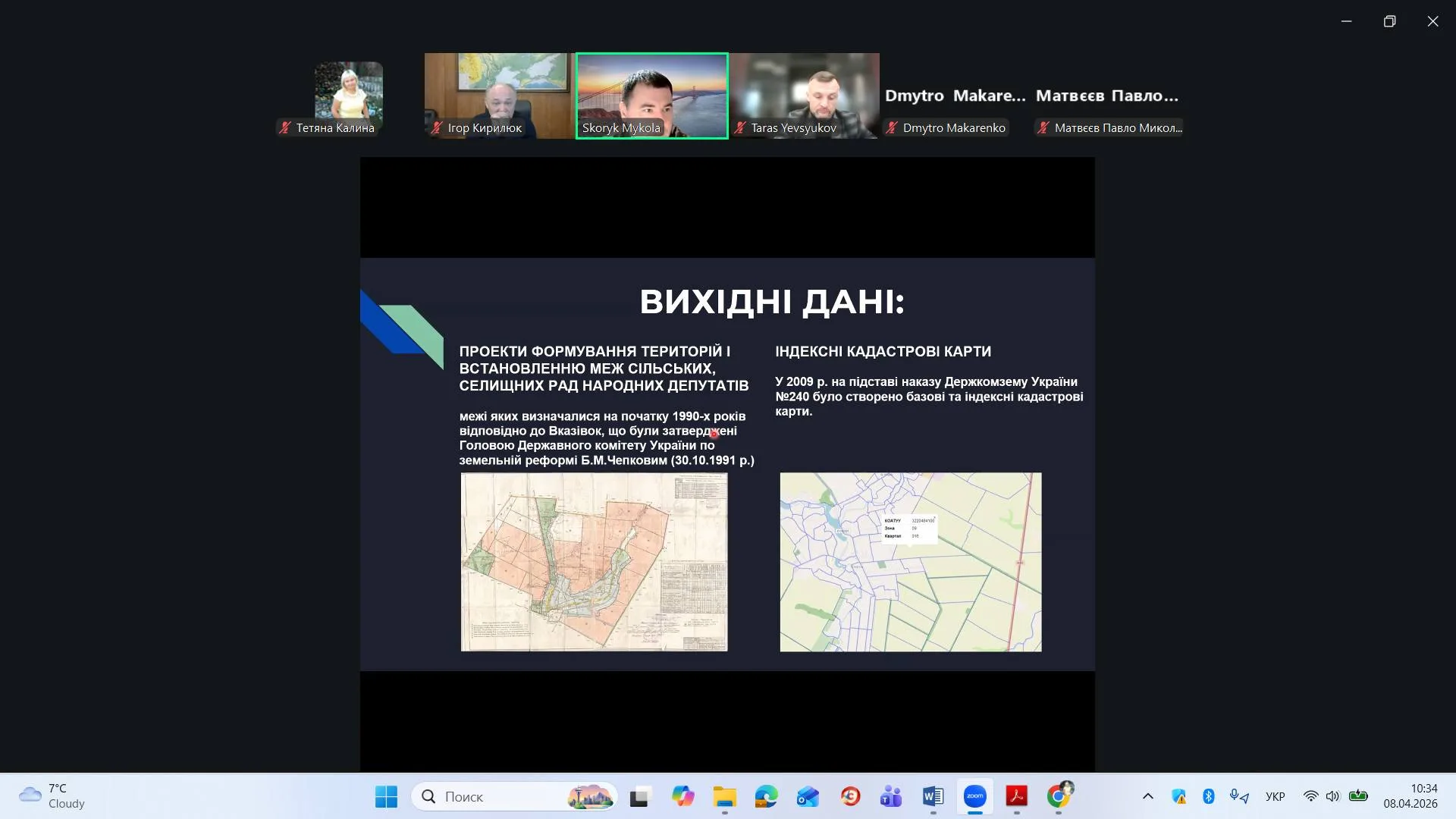Launch Adobe Acrobat from taskbar
Screen dimensions: 1456x819
click(1016, 796)
